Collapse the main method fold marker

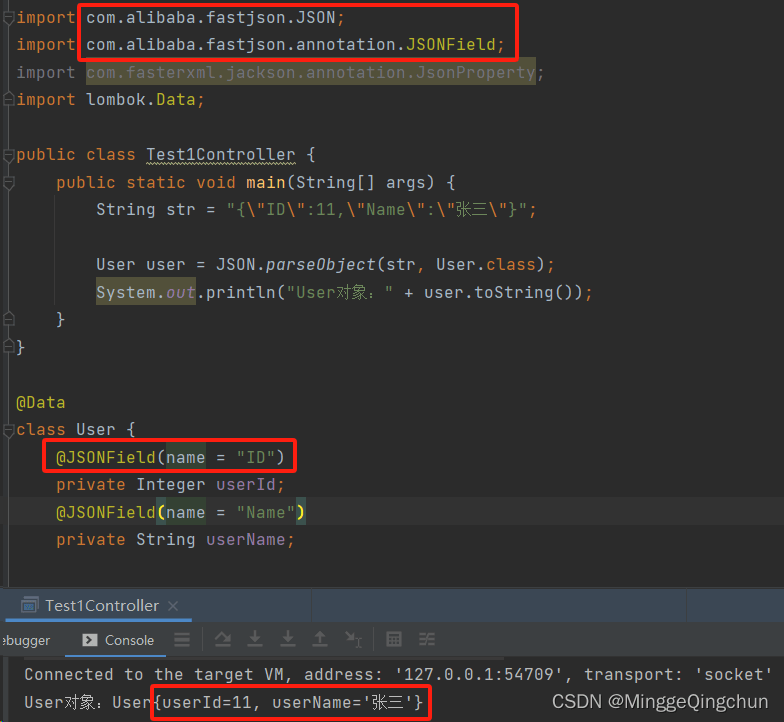click(8, 183)
